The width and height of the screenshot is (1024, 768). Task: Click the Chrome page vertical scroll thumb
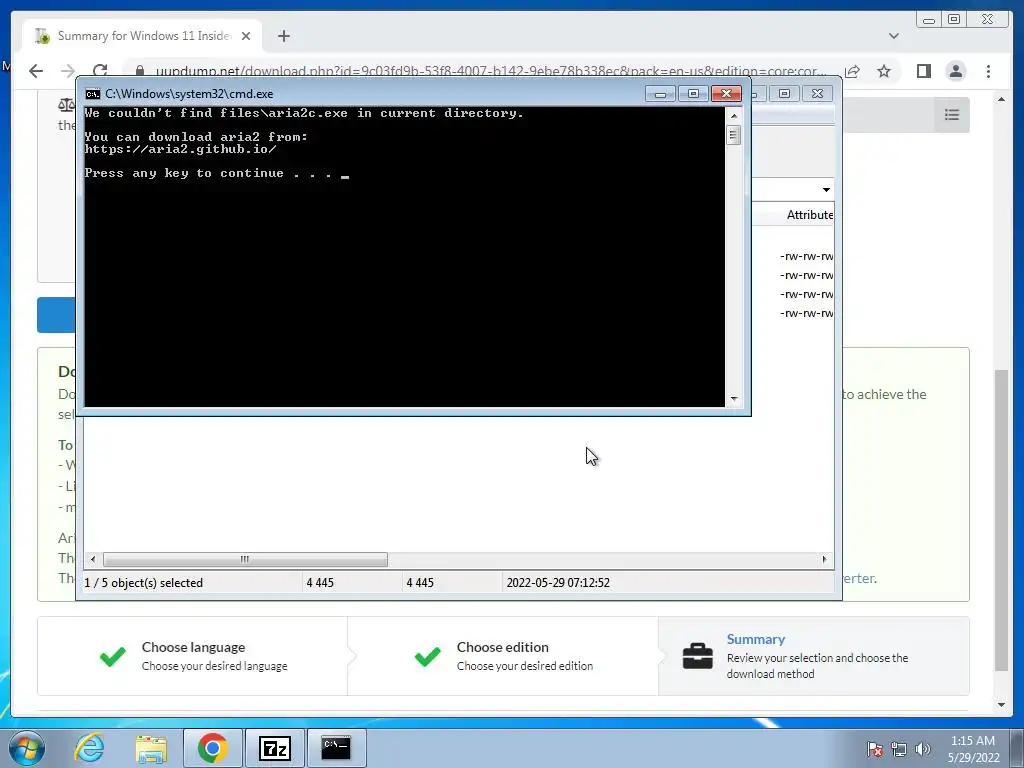pyautogui.click(x=1001, y=520)
